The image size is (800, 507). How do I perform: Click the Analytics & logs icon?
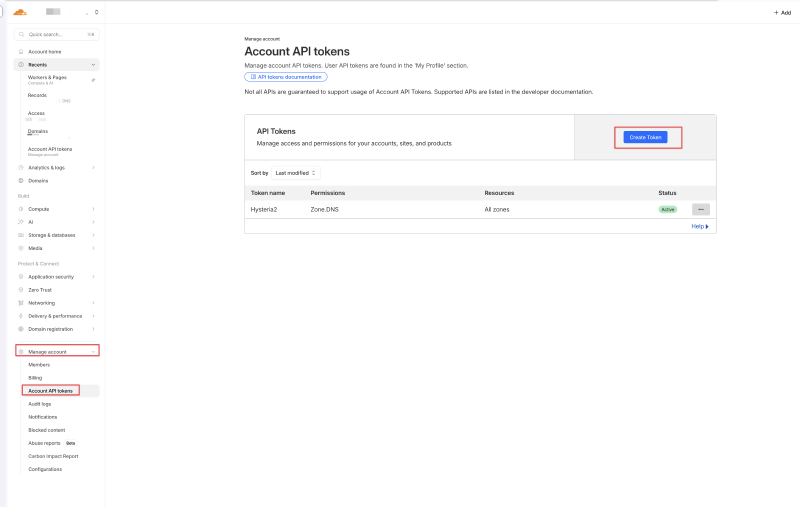point(21,167)
